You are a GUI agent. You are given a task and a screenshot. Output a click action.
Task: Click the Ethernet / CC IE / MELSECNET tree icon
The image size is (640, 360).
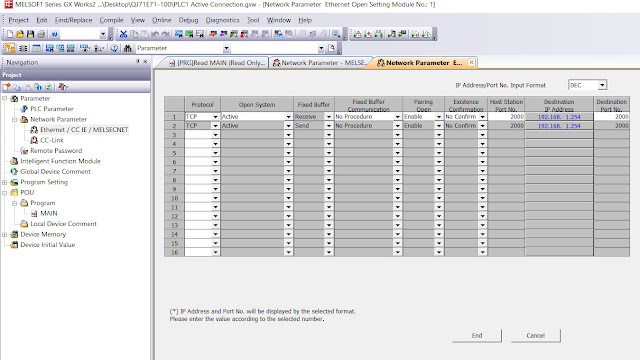(34, 130)
